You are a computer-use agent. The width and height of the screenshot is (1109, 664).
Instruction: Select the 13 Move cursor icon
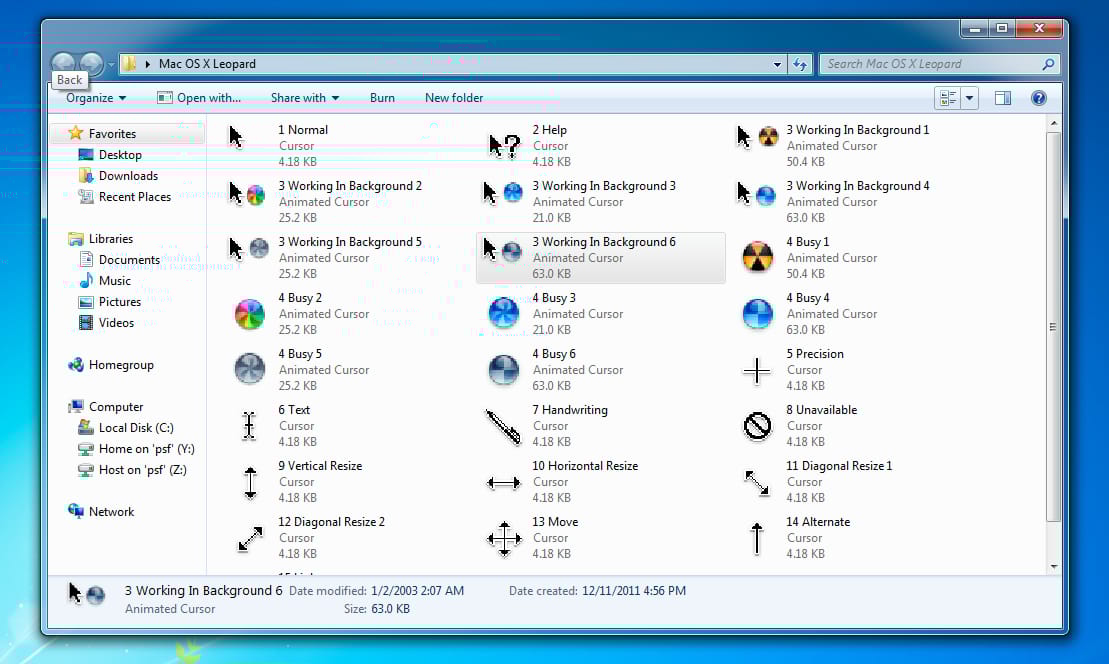point(504,539)
